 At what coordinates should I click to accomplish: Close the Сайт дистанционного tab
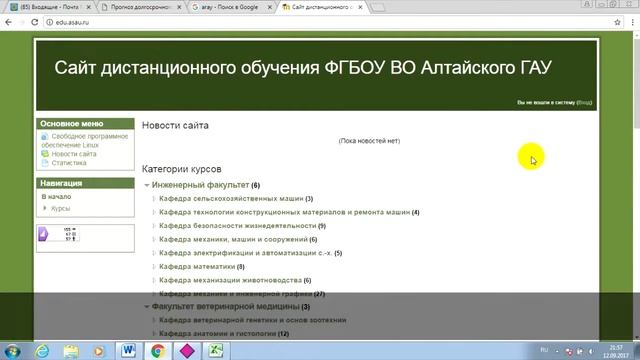coord(360,7)
